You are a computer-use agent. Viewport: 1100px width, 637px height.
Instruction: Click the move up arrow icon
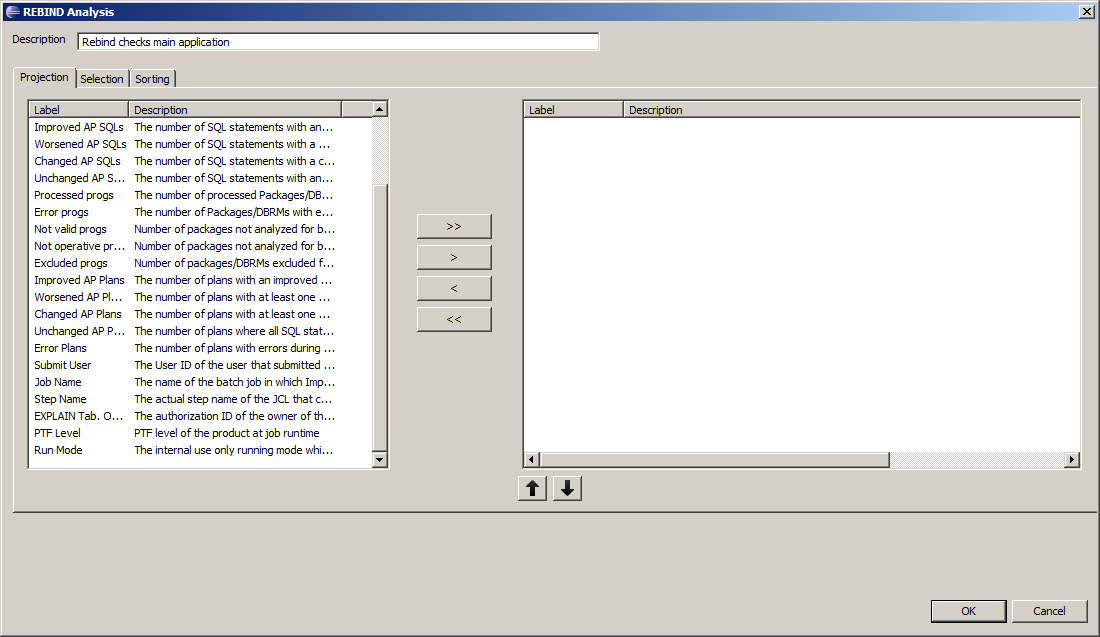[532, 489]
